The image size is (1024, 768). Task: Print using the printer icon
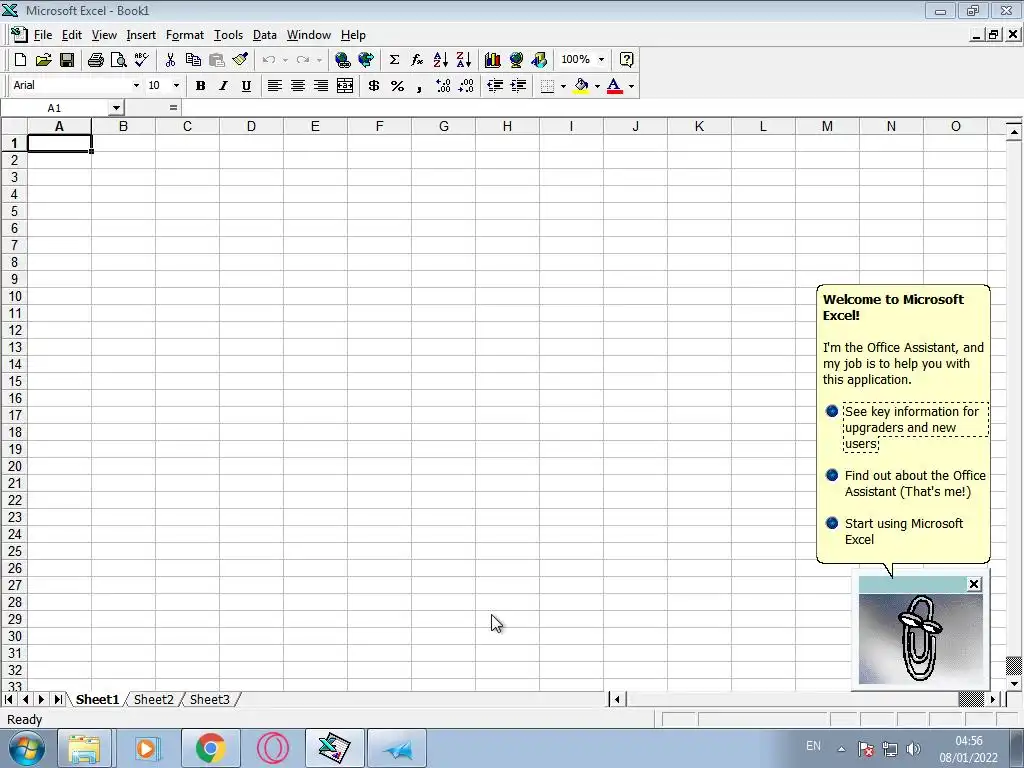pyautogui.click(x=95, y=60)
